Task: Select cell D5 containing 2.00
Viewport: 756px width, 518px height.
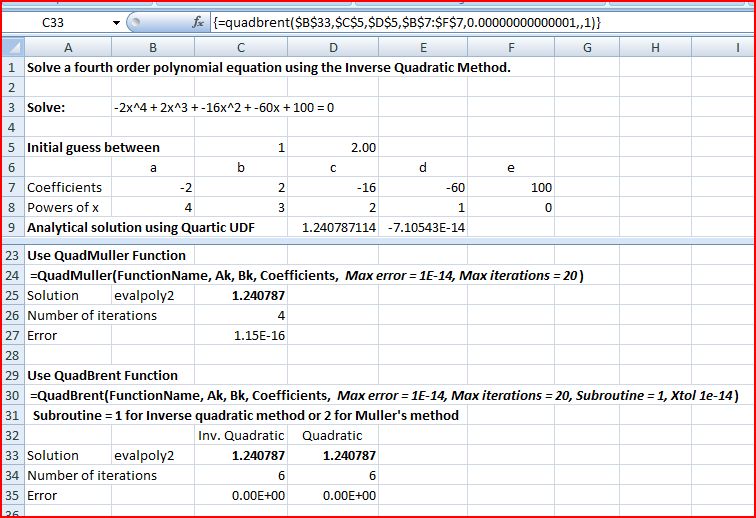Action: (x=333, y=147)
